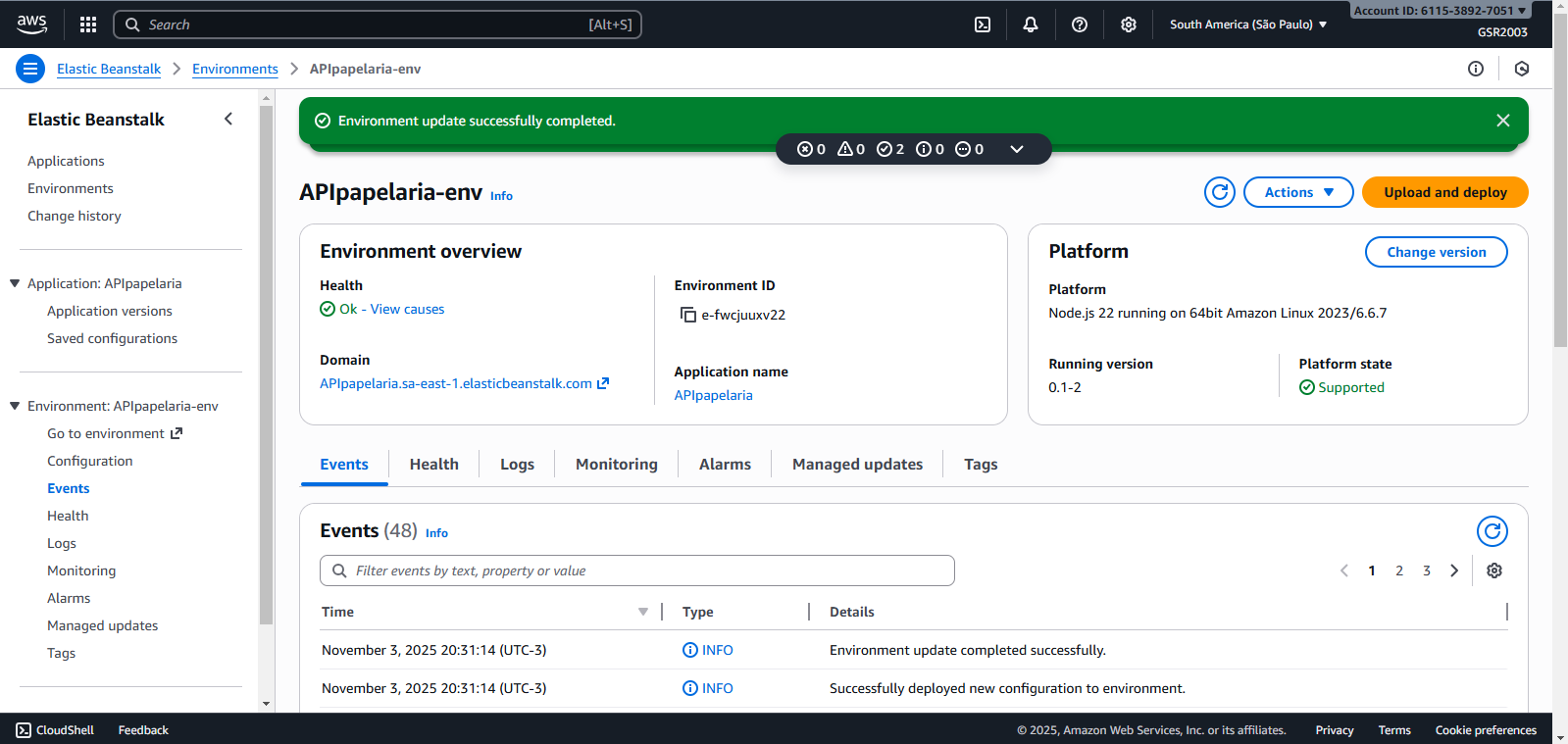The width and height of the screenshot is (1568, 744).
Task: Open the Account ID dropdown
Action: coord(1440,11)
